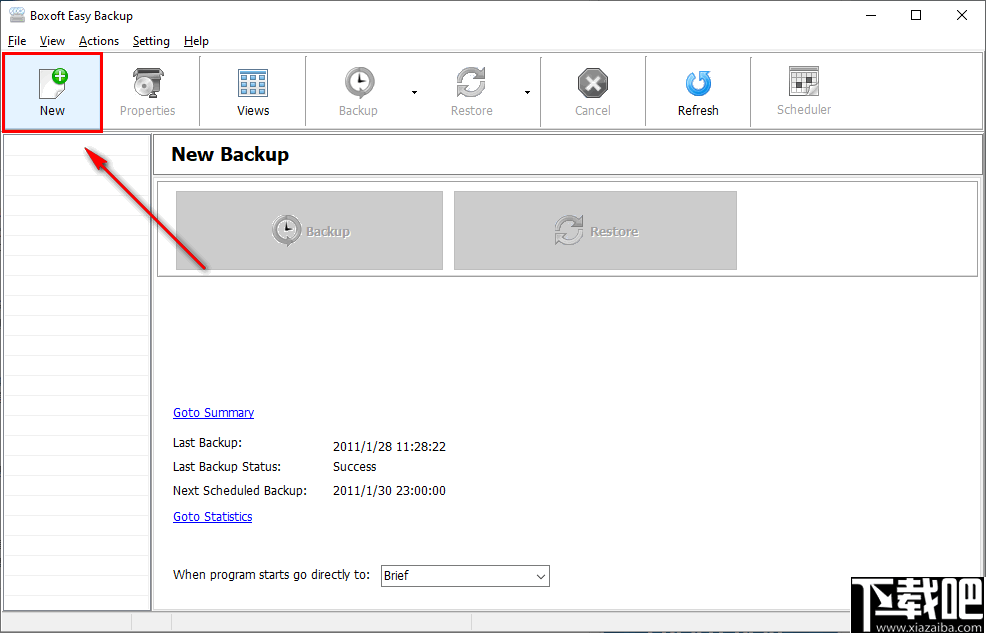The height and width of the screenshot is (633, 986).
Task: Select the Views icon
Action: (x=252, y=91)
